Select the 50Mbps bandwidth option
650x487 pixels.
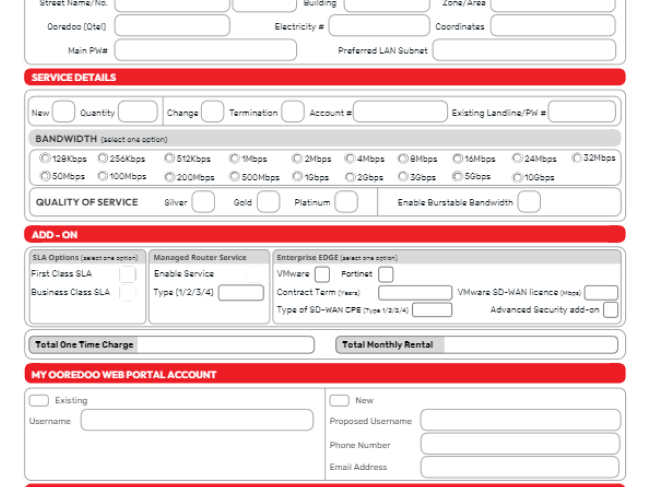(45, 176)
